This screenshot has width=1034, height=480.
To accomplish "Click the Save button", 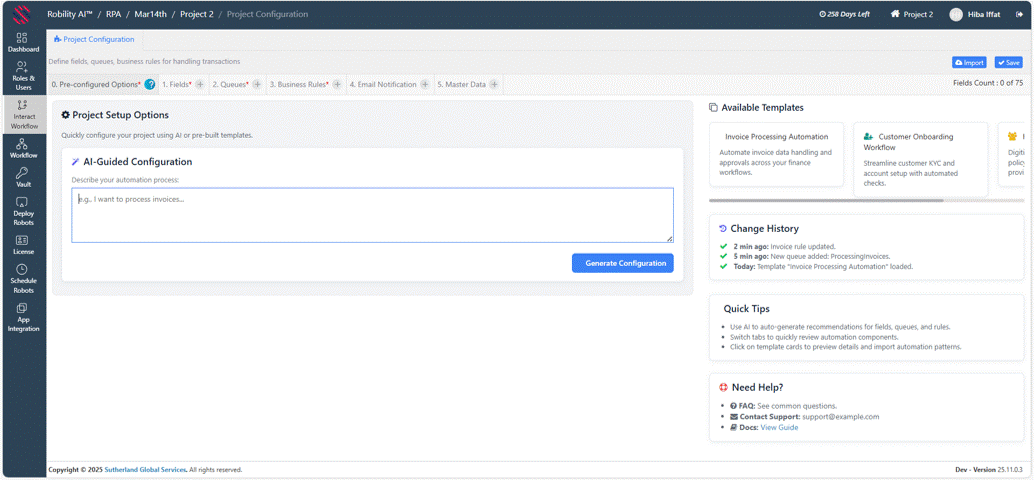I will click(1008, 62).
